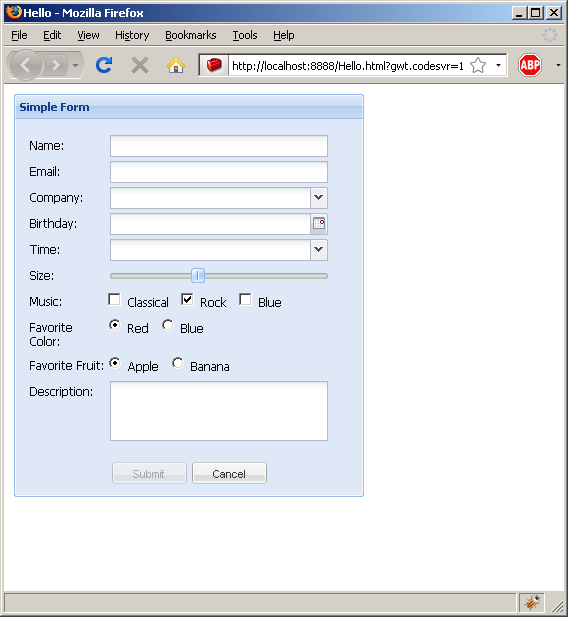Click the window resize grip in the corner
568x617 pixels.
557,606
